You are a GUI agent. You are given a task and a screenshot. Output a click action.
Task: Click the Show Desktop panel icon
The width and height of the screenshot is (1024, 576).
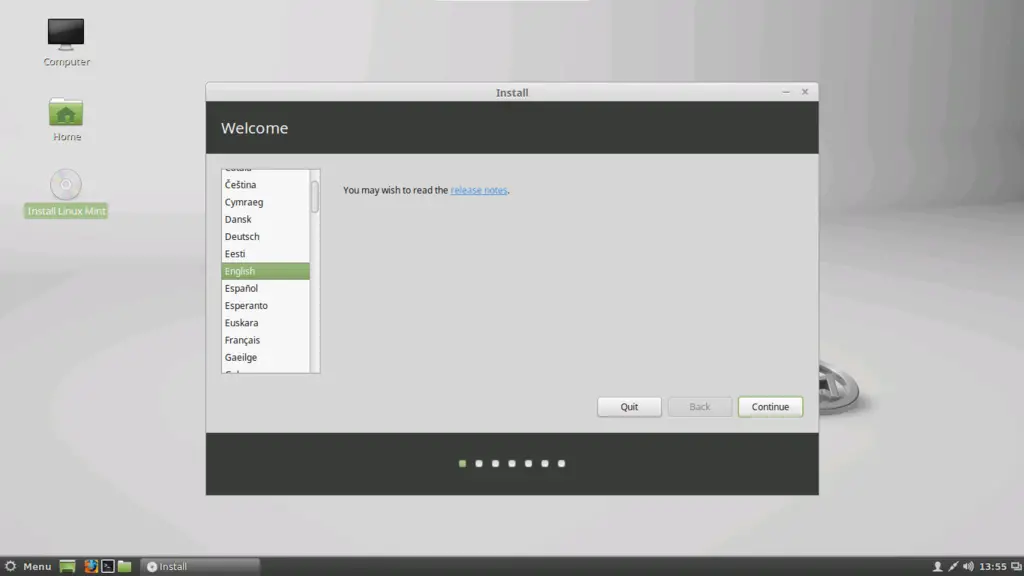tap(67, 566)
